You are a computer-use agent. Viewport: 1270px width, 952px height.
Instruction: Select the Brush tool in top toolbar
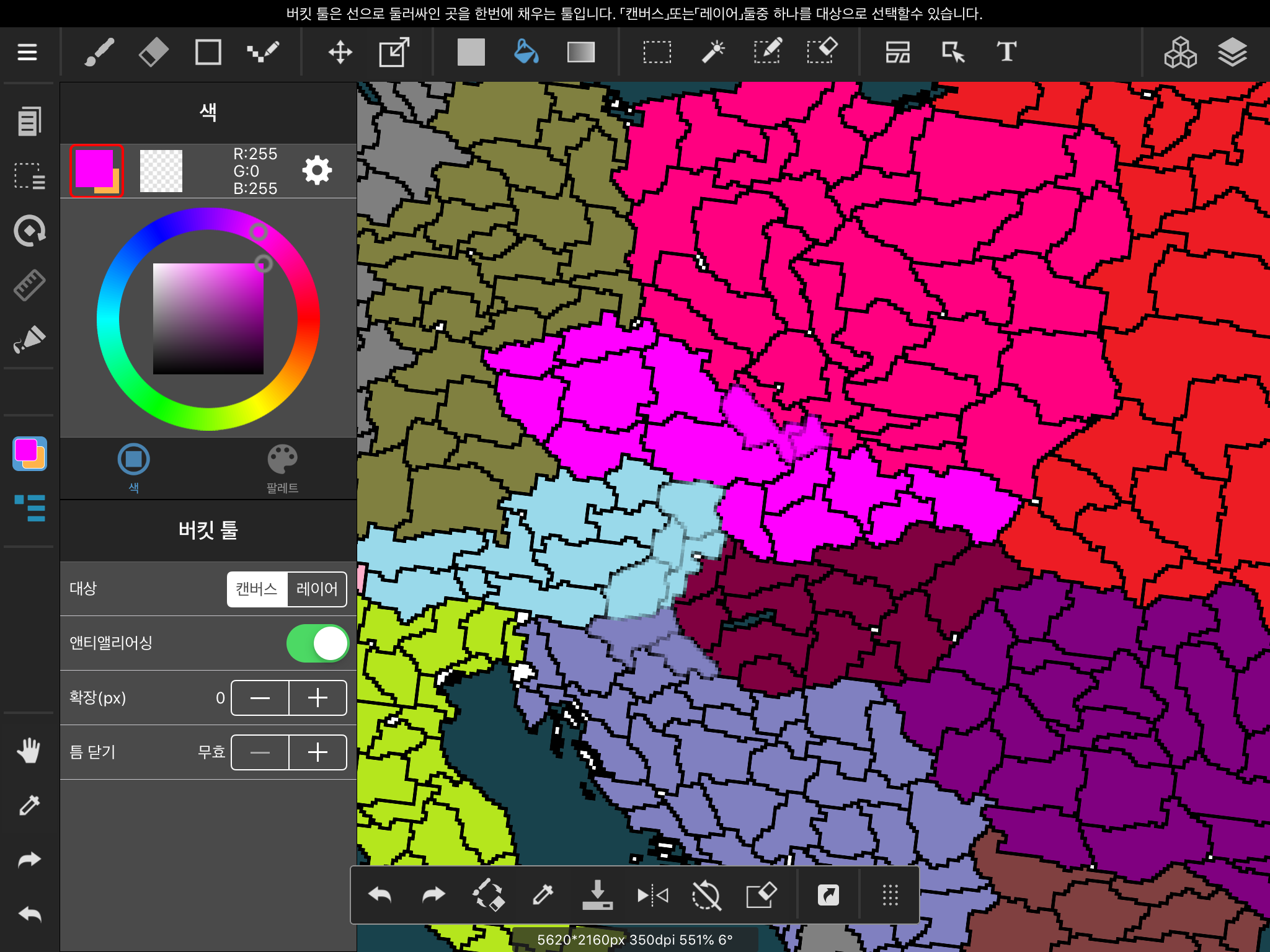[x=99, y=52]
